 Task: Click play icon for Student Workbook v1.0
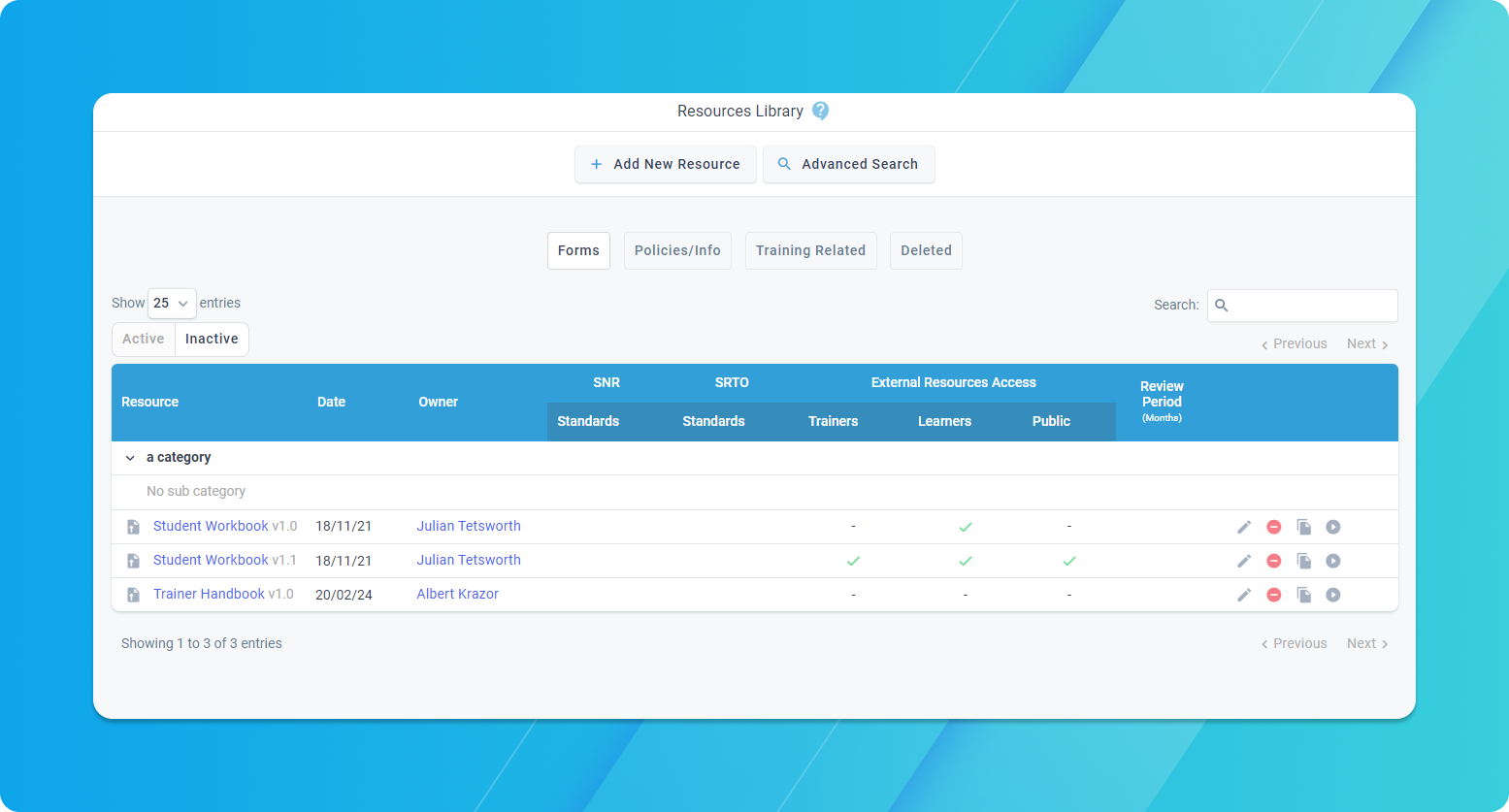pyautogui.click(x=1333, y=527)
